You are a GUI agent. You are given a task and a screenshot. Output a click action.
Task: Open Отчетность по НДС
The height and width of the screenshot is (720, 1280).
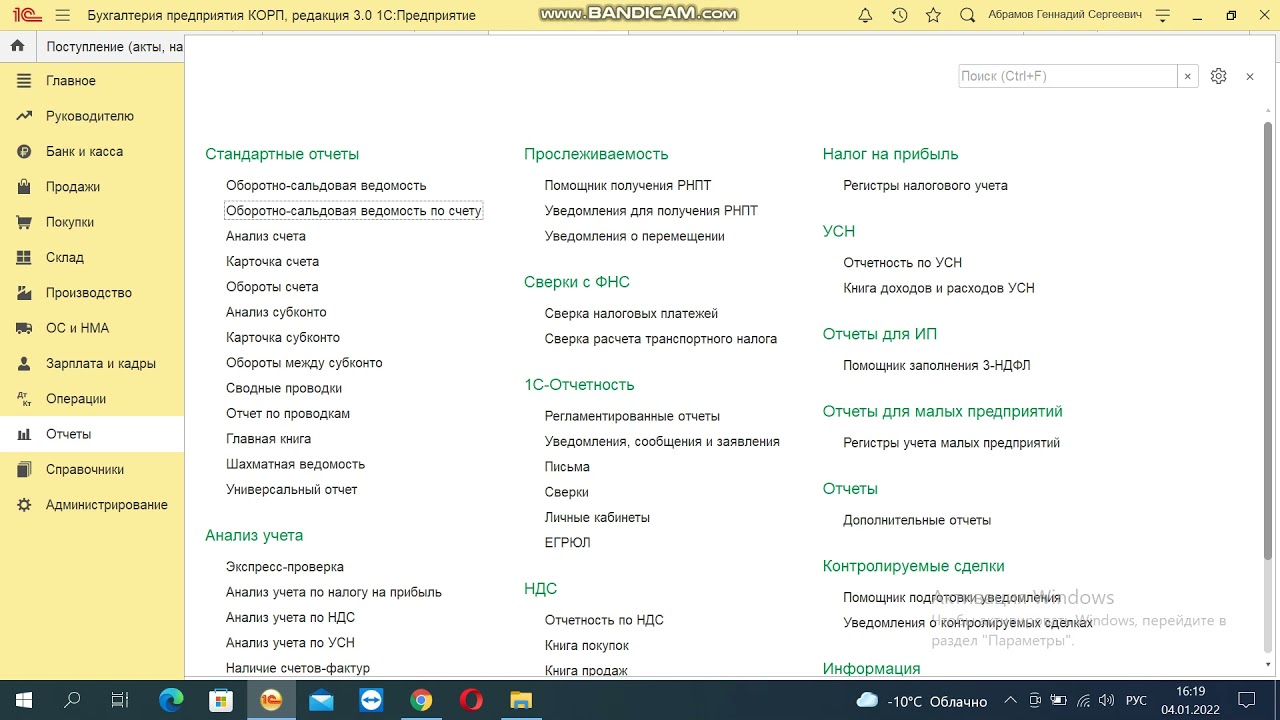[x=604, y=620]
